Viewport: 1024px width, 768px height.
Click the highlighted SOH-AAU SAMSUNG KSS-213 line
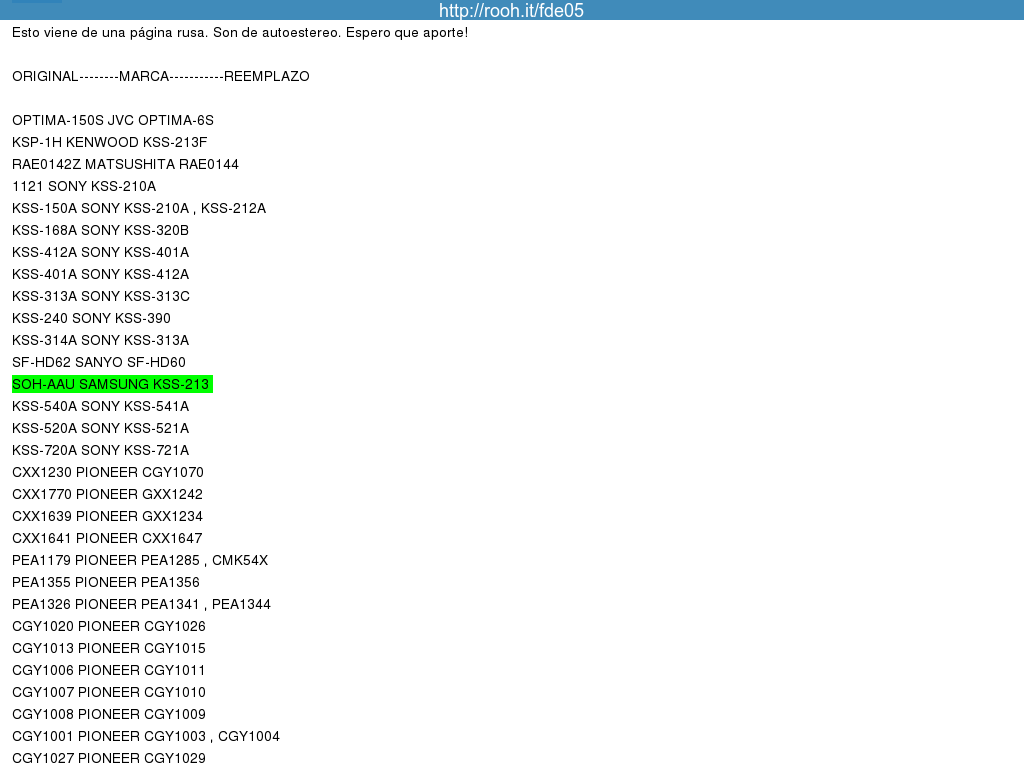click(x=111, y=384)
